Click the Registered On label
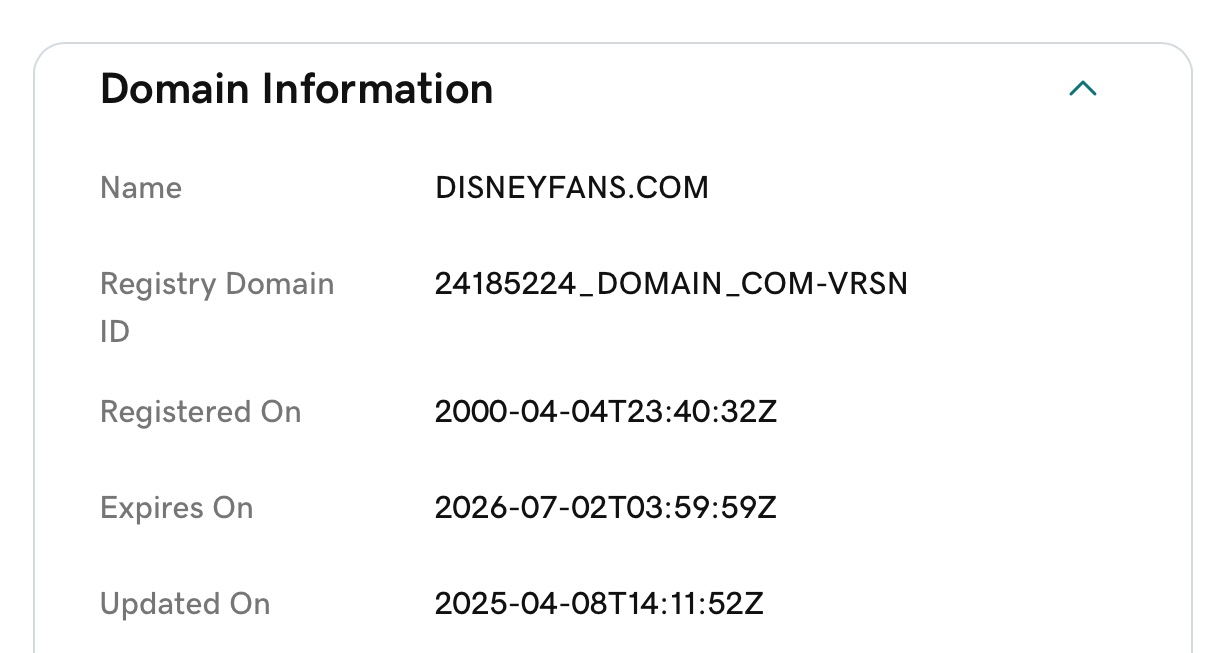 200,412
